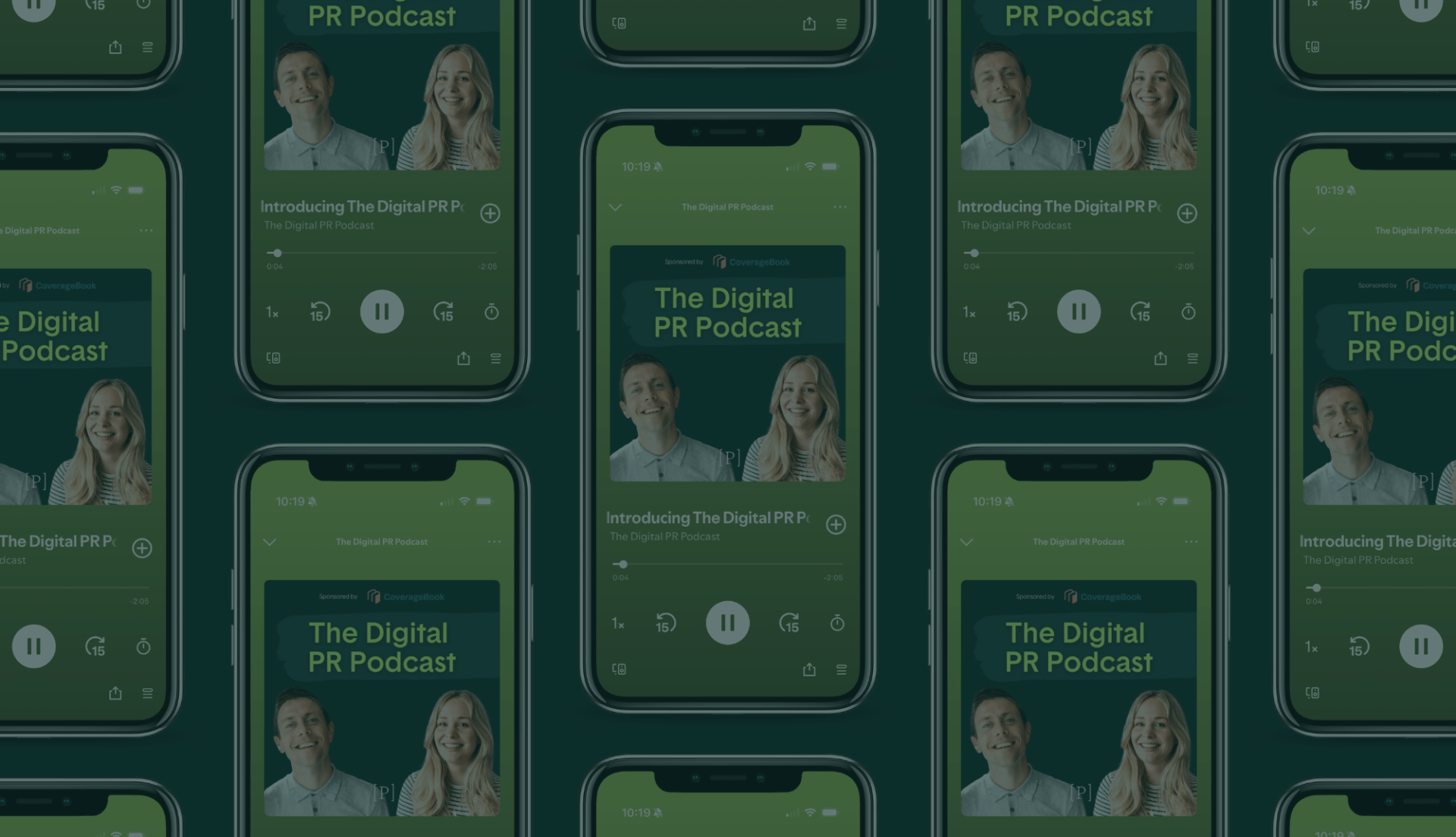Viewport: 1456px width, 837px height.
Task: Open the three-dot menu on the fully visible phone
Action: pos(839,207)
